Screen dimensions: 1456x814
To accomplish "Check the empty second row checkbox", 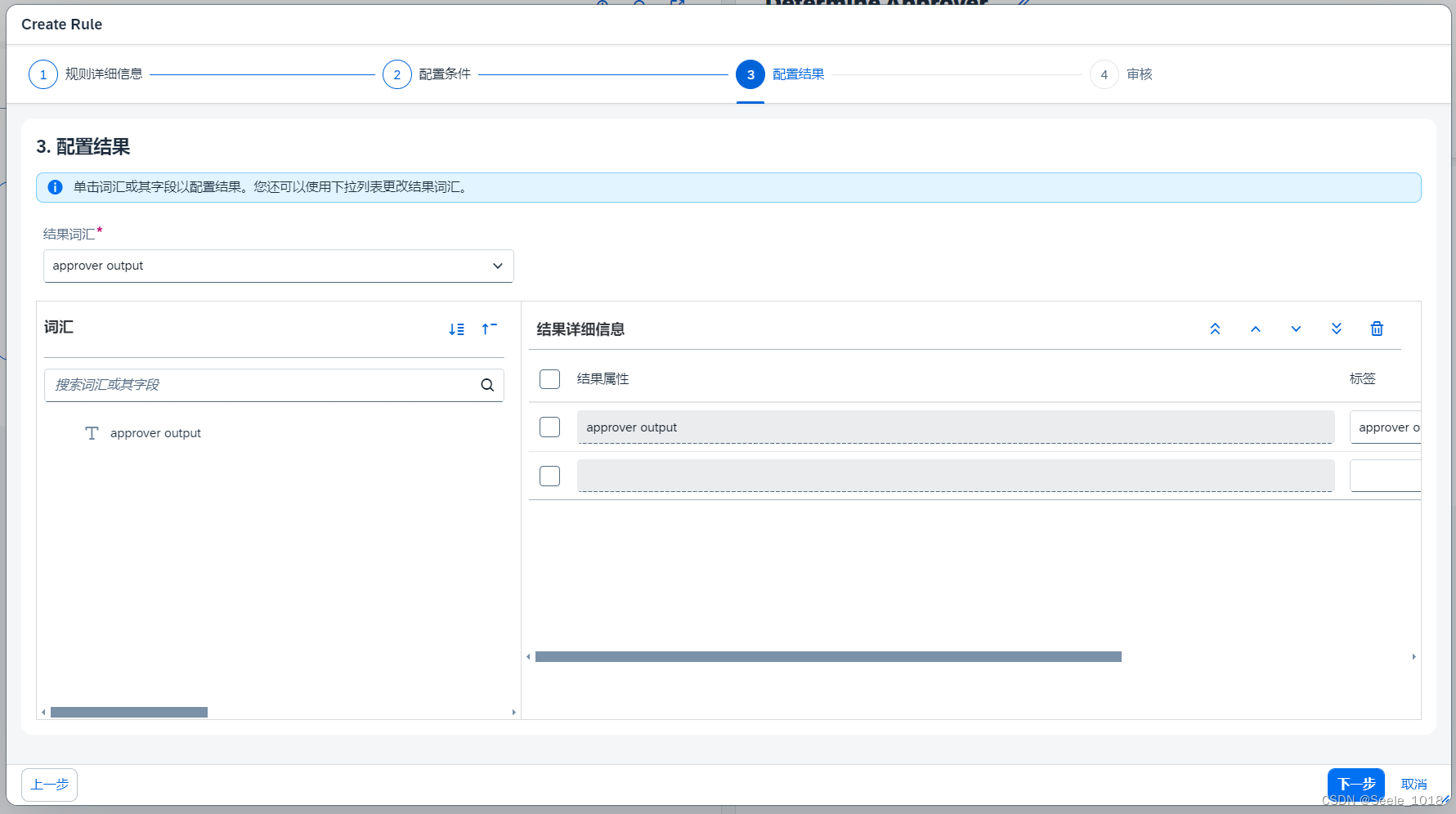I will pyautogui.click(x=550, y=476).
